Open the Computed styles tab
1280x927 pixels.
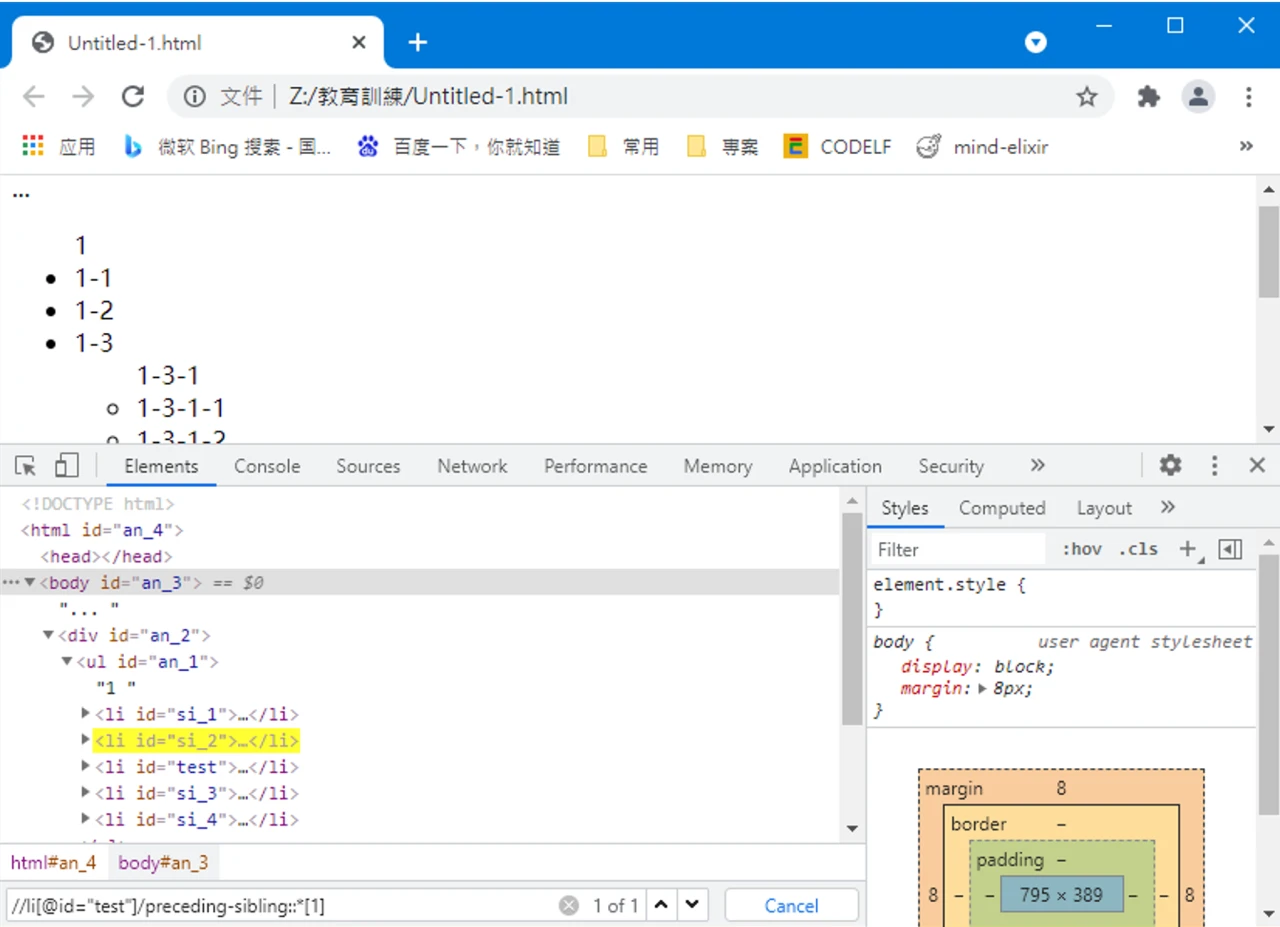1001,508
